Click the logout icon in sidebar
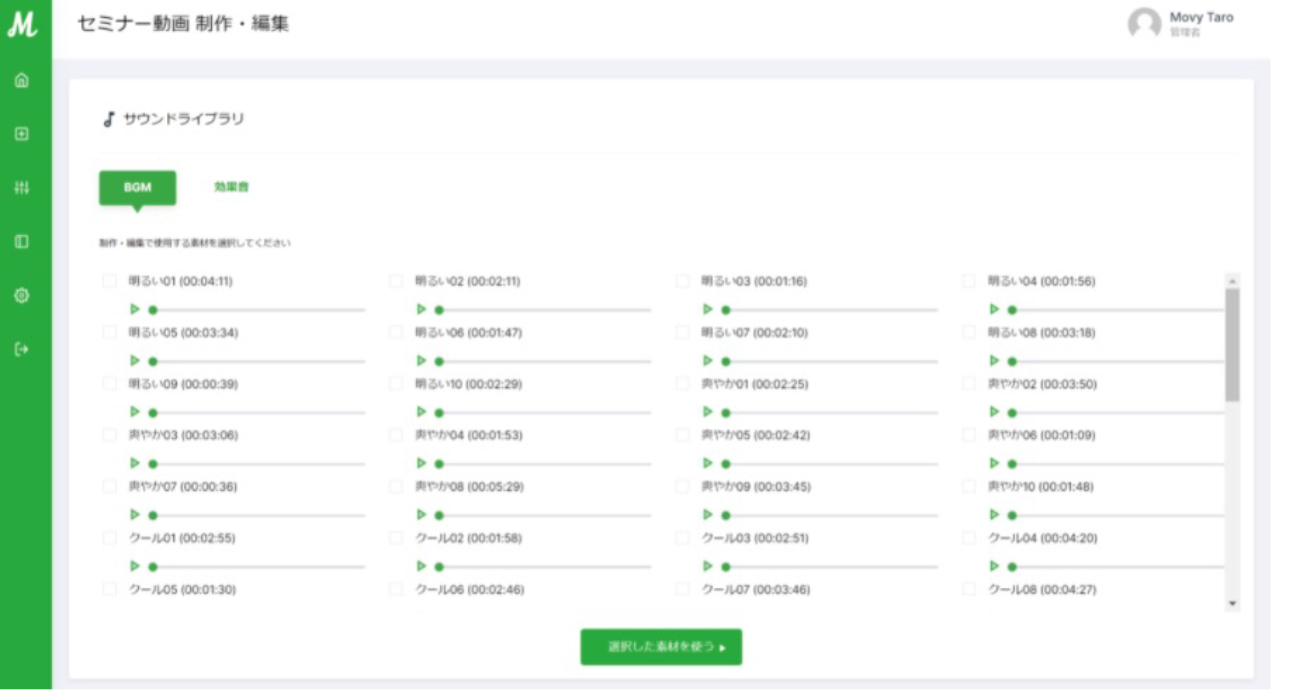The height and width of the screenshot is (690, 1302). click(22, 350)
